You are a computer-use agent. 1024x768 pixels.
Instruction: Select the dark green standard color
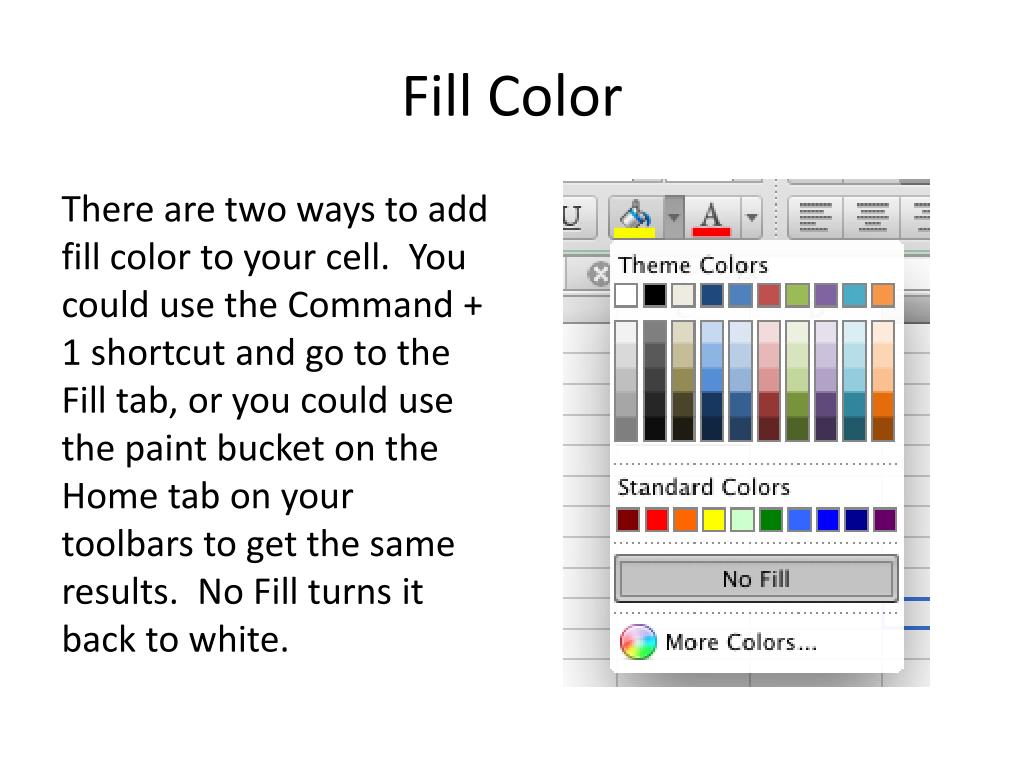[771, 520]
